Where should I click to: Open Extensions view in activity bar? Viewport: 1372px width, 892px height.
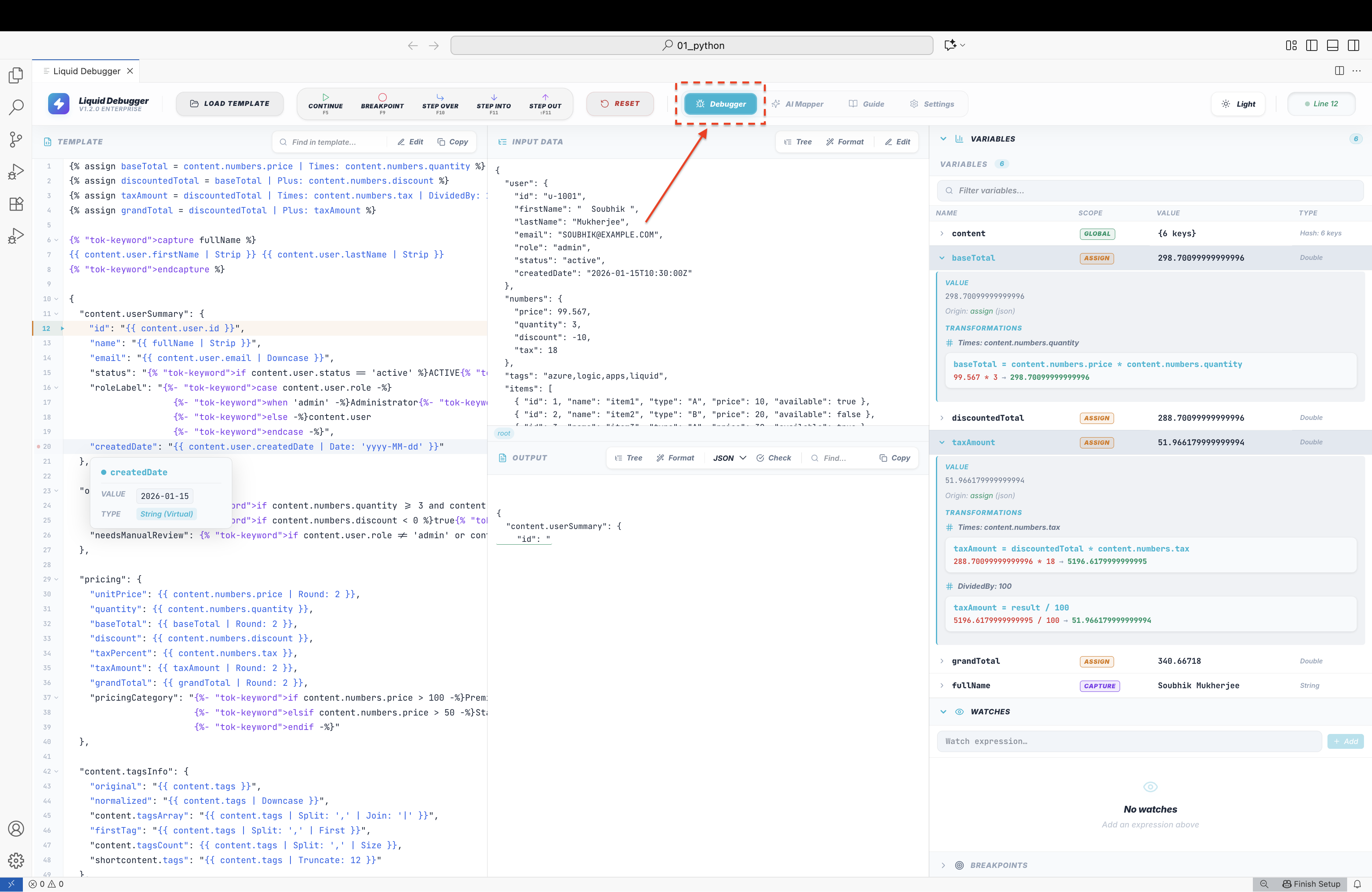coord(16,204)
